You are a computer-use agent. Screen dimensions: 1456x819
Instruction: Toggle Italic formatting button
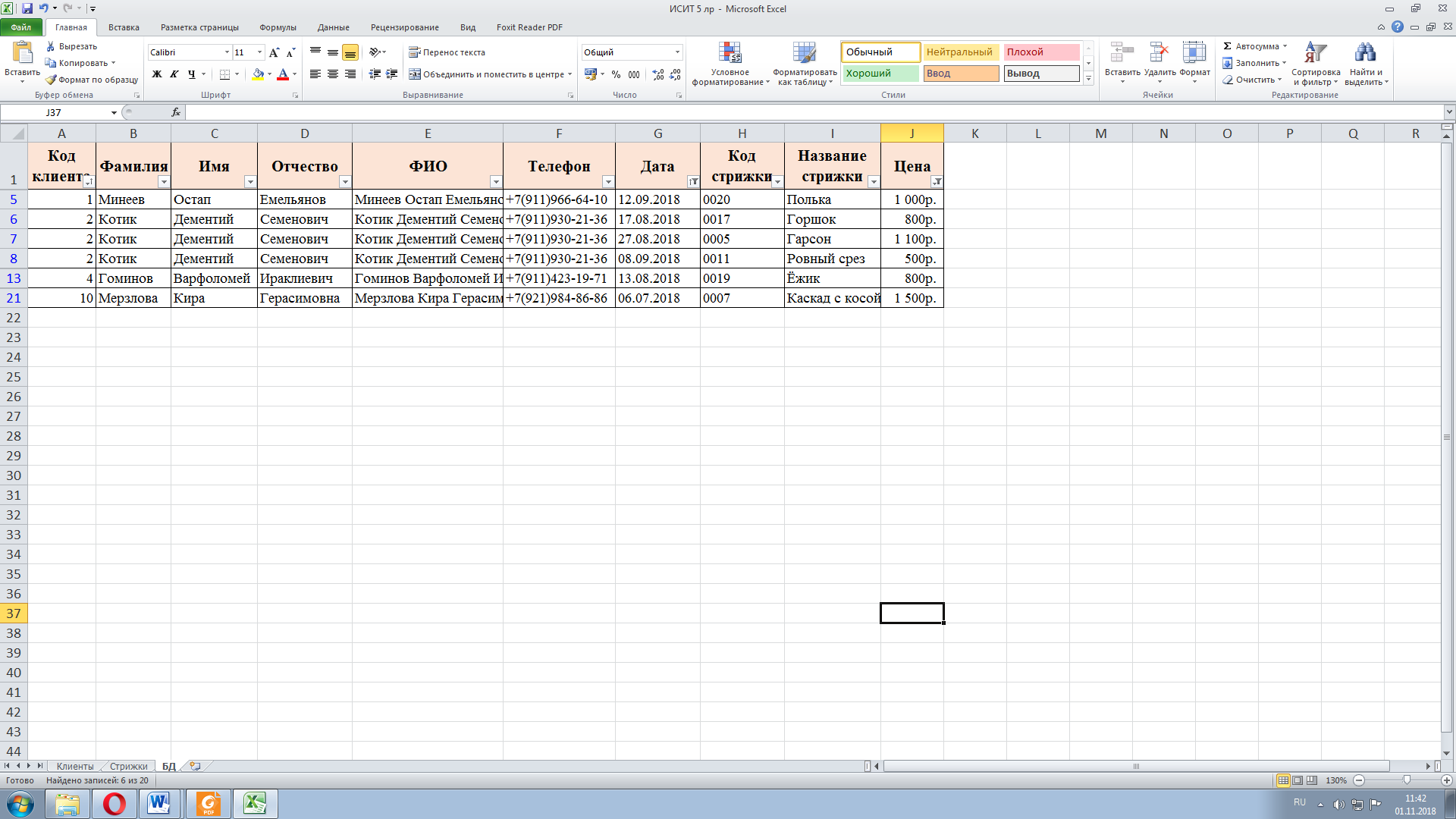[x=174, y=74]
